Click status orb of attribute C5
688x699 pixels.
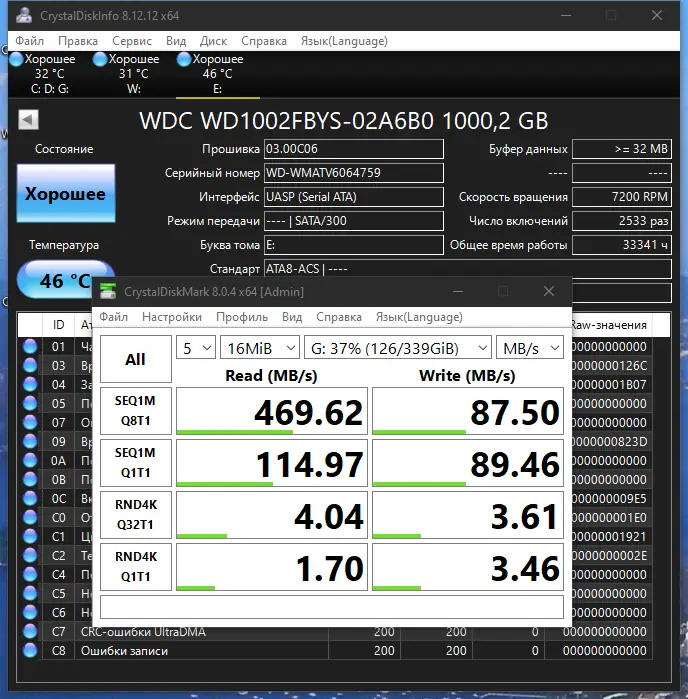tap(30, 593)
